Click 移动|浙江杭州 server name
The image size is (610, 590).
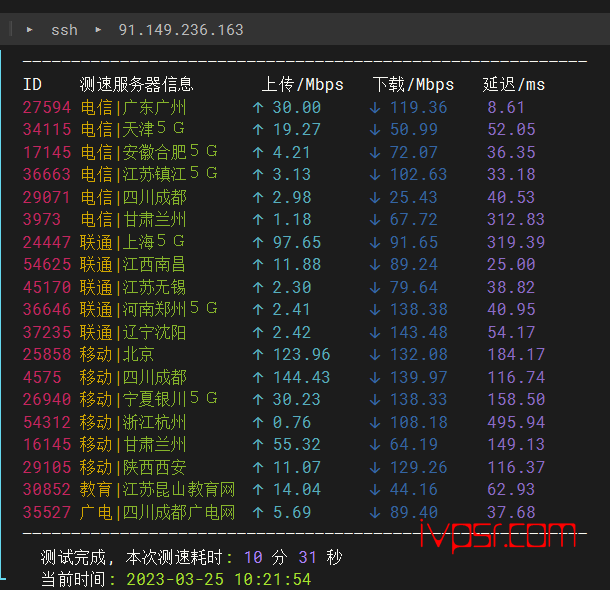tap(133, 422)
